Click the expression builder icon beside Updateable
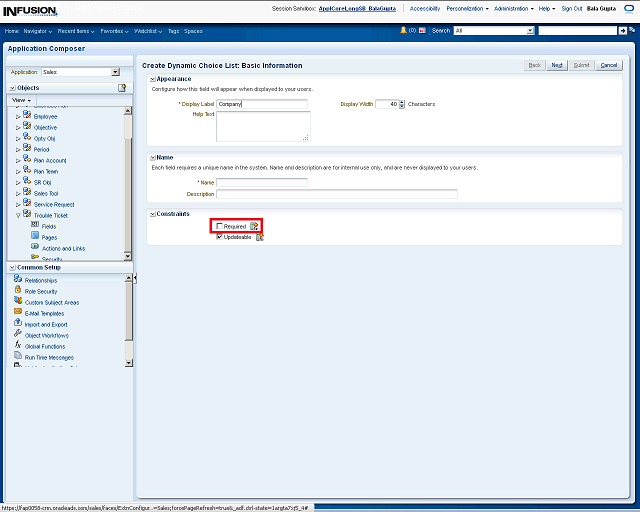The height and width of the screenshot is (512, 640). (x=259, y=237)
